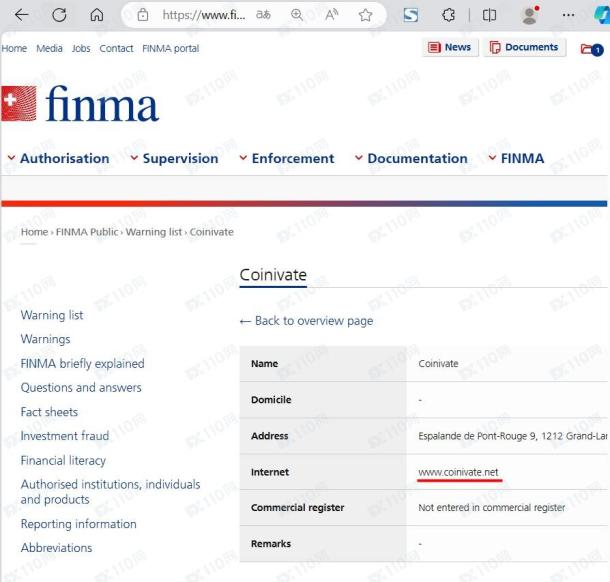Open FINMA briefly explained sidebar item

(x=82, y=363)
